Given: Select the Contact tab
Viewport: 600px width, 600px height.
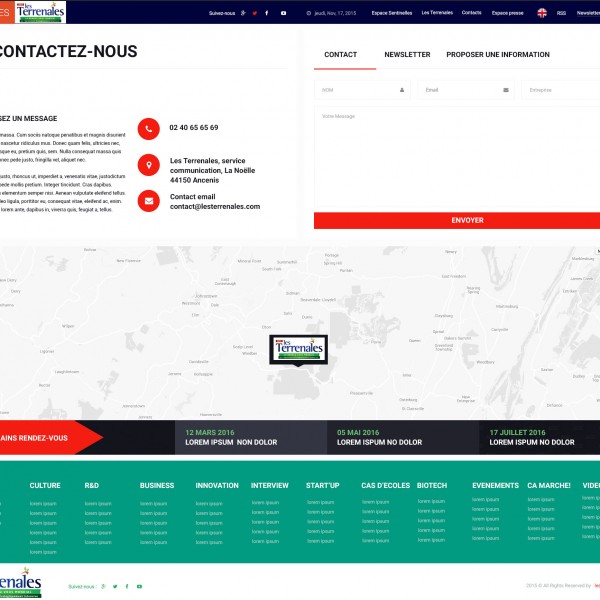Looking at the screenshot, I should coord(341,55).
